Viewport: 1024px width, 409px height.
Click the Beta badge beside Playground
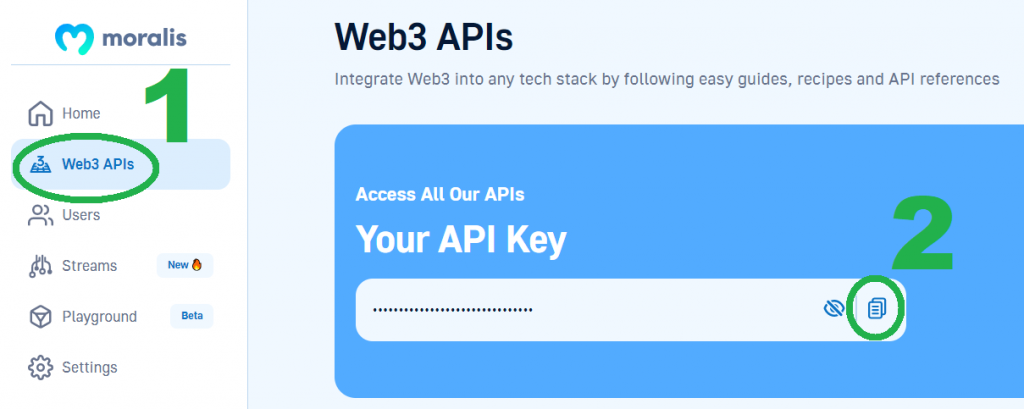pyautogui.click(x=191, y=316)
